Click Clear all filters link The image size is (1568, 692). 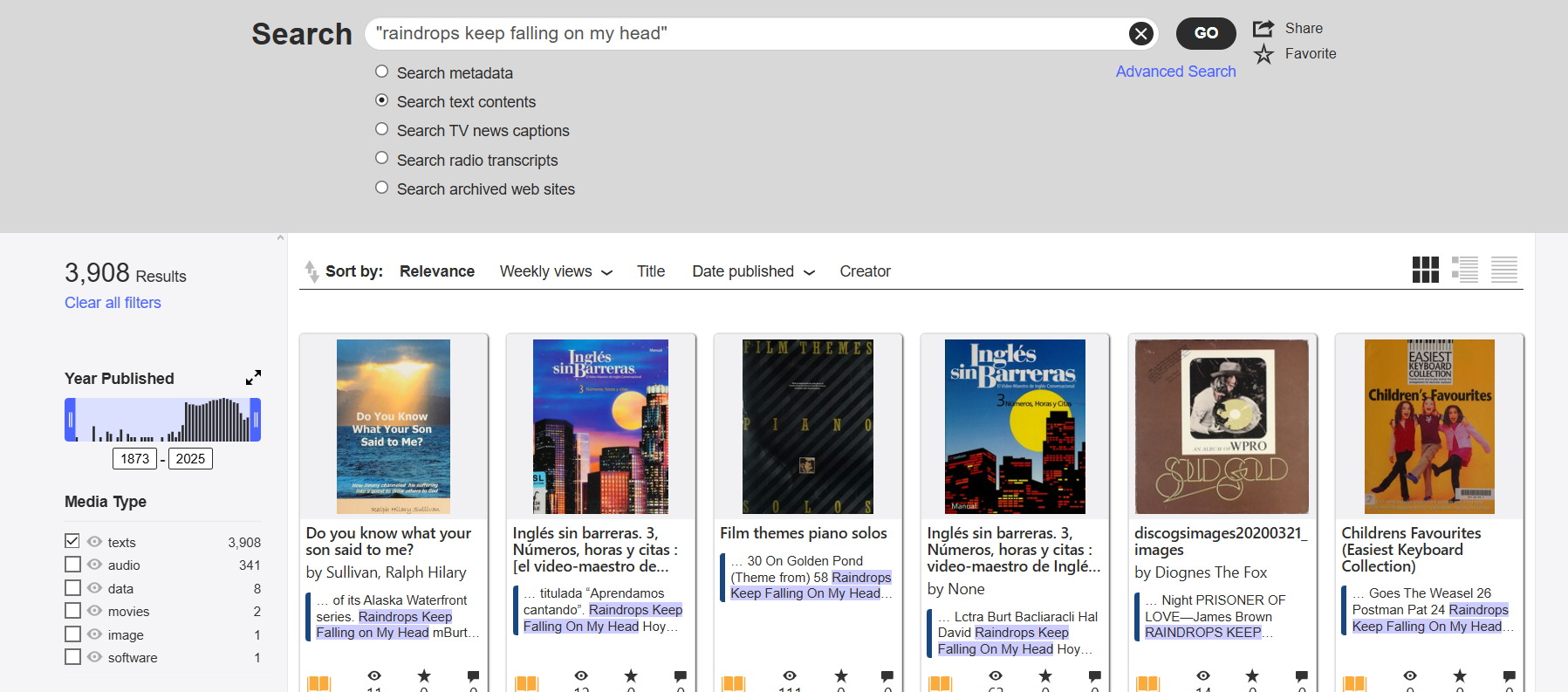[113, 303]
